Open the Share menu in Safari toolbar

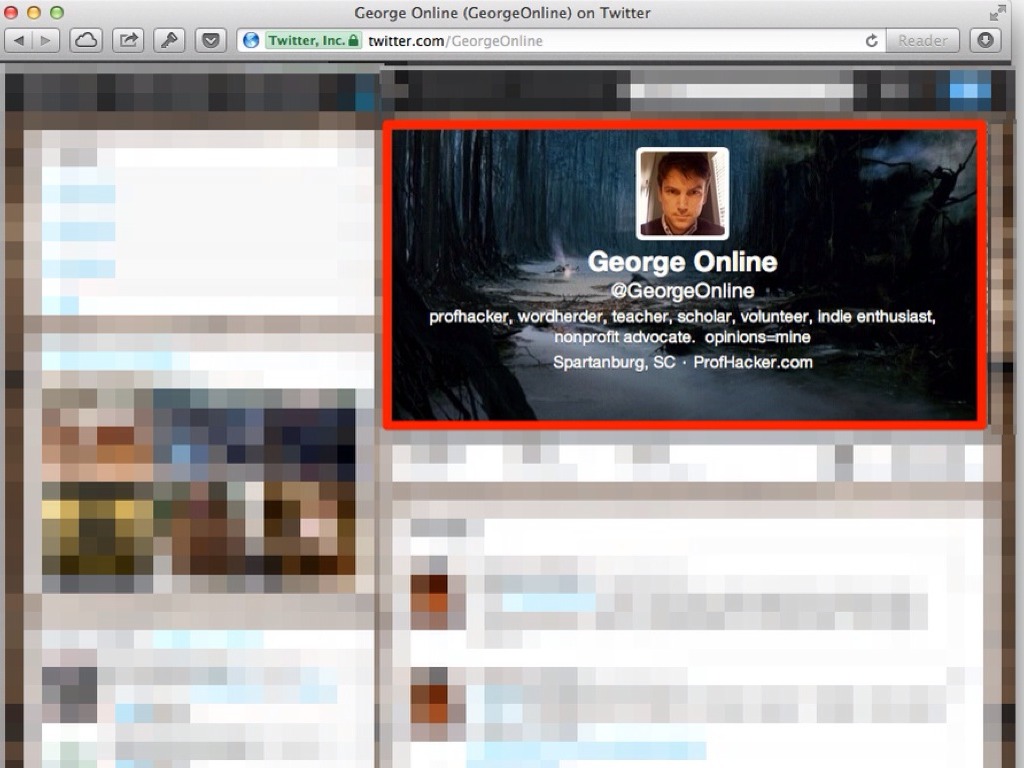tap(129, 41)
